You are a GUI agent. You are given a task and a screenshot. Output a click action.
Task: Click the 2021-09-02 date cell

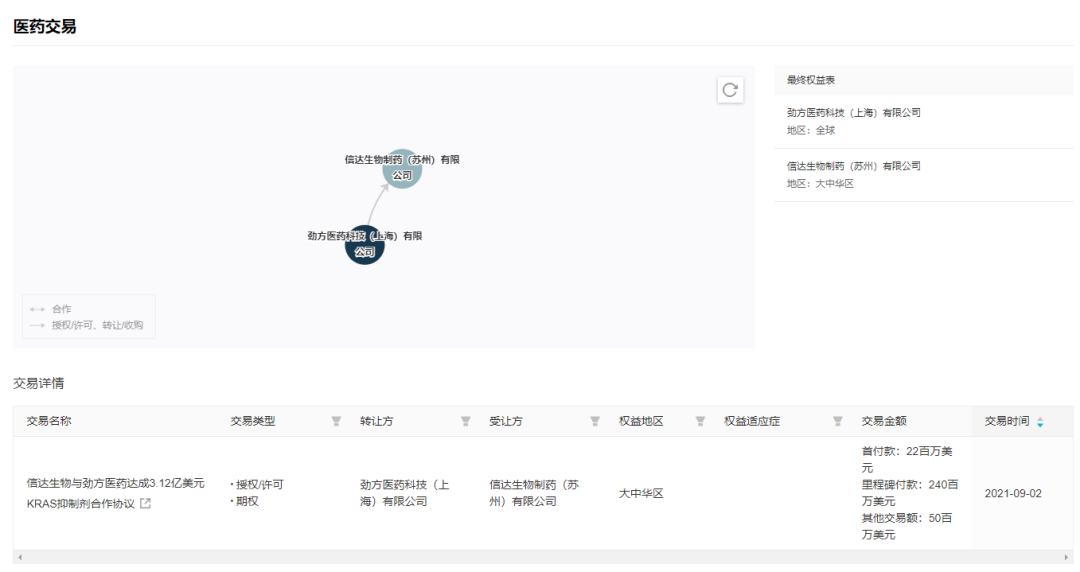[x=1012, y=493]
